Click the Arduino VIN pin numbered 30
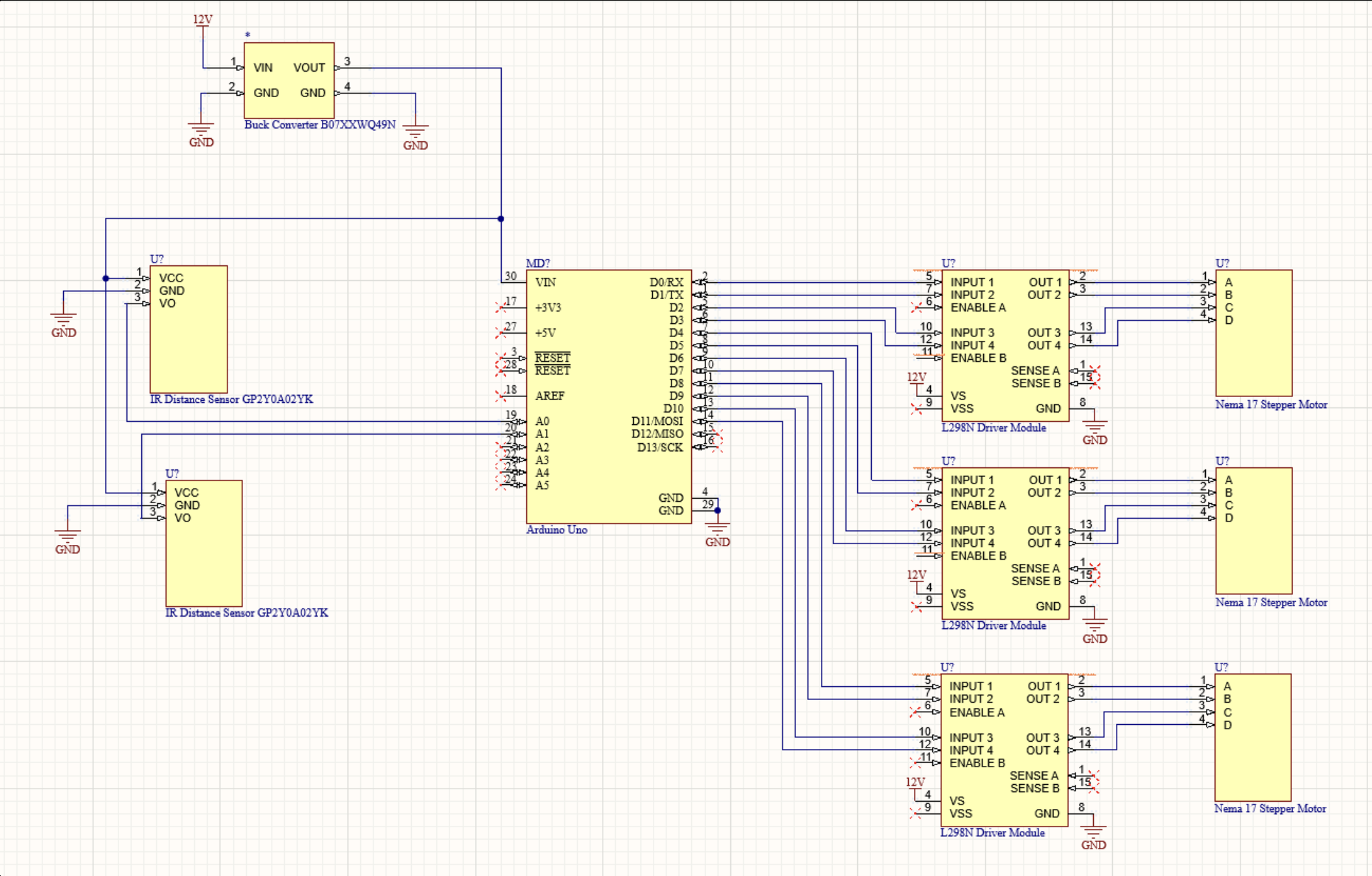The height and width of the screenshot is (876, 1372). [545, 282]
